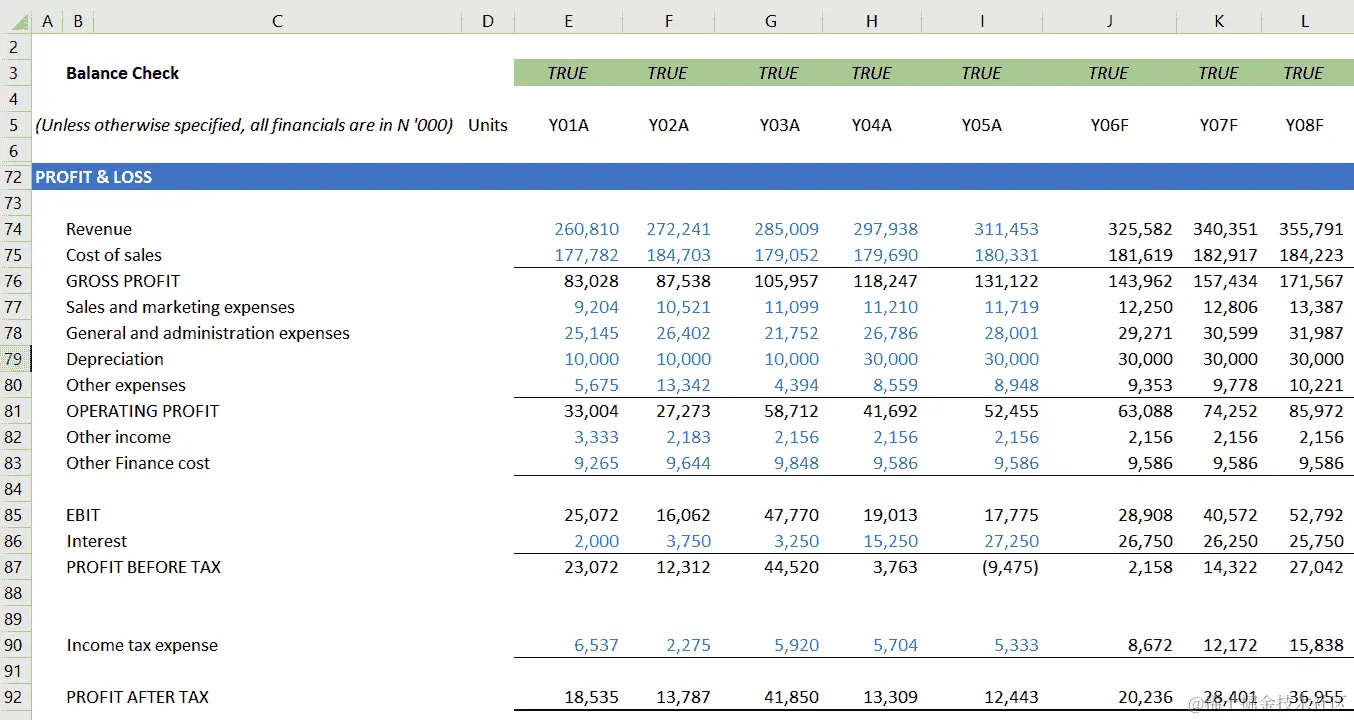1354x720 pixels.
Task: Click the TRUE cell under column E
Action: click(568, 73)
